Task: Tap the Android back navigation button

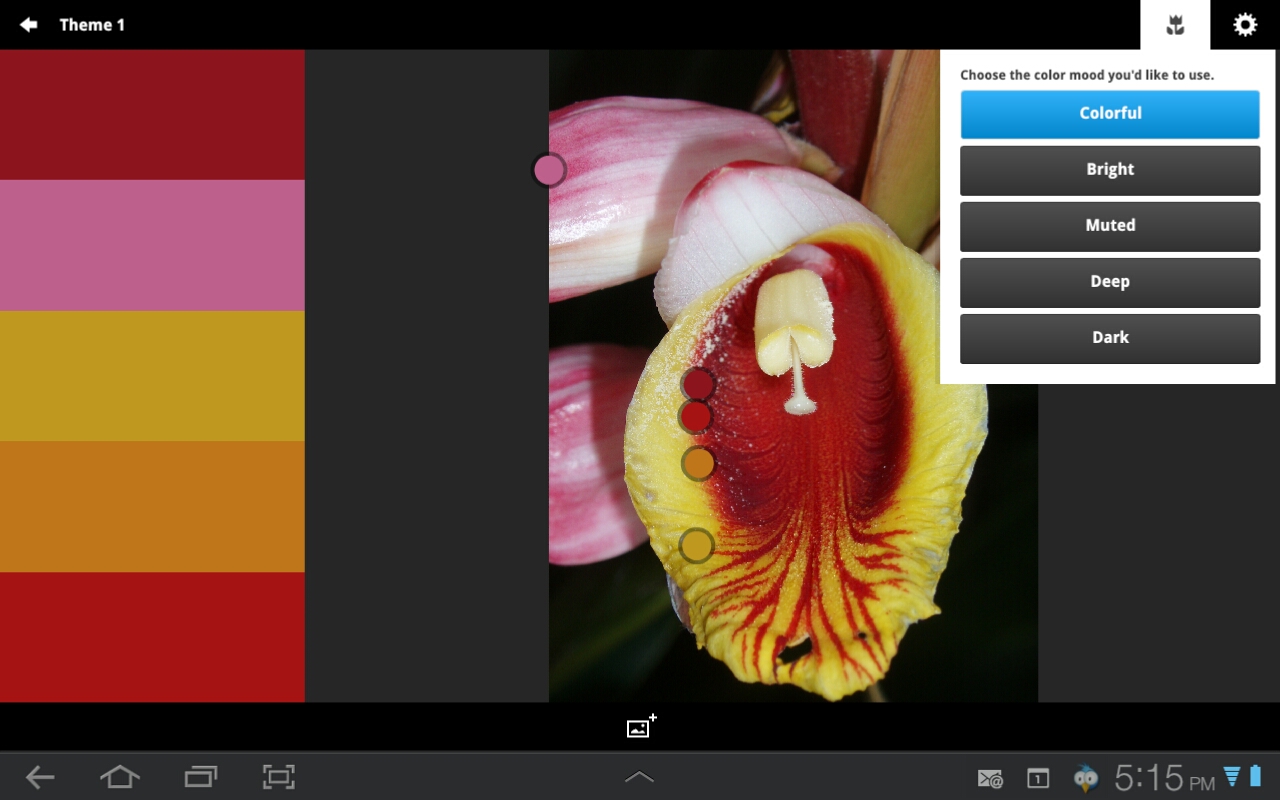Action: (40, 777)
